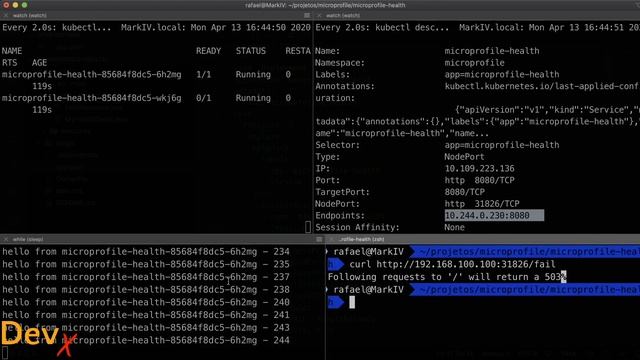
Task: Click the window title 'rafael@MarkIV: ~/projetos/microprofile/microprofile-health'
Action: pyautogui.click(x=325, y=5)
